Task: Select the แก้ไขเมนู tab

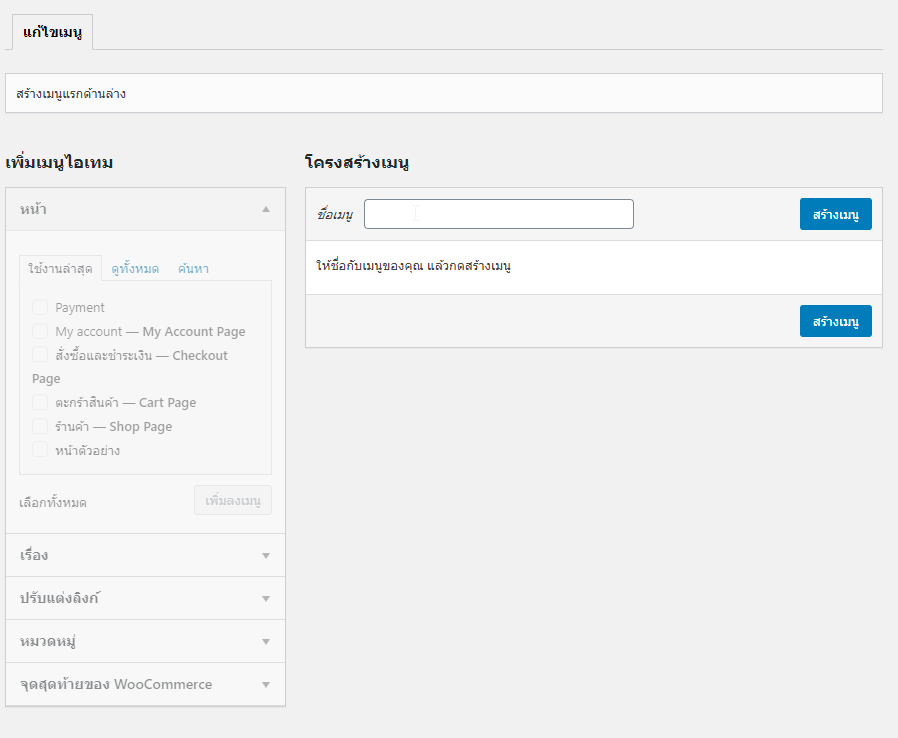Action: 52,32
